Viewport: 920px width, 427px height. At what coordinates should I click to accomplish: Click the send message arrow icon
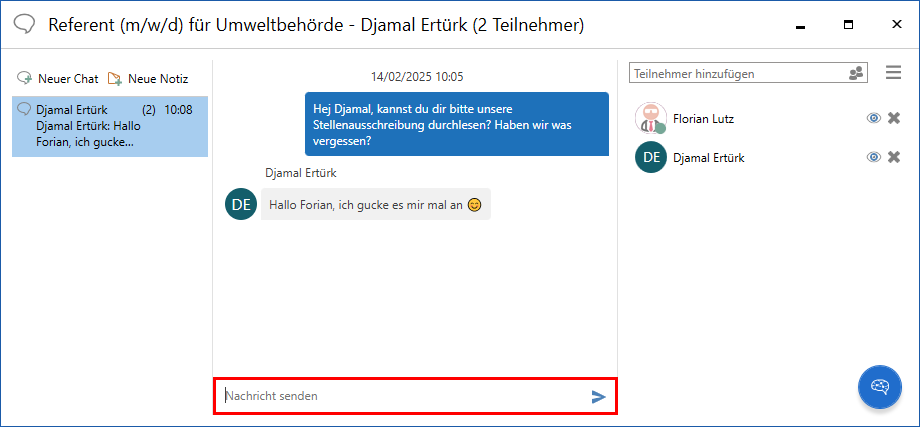pos(598,397)
